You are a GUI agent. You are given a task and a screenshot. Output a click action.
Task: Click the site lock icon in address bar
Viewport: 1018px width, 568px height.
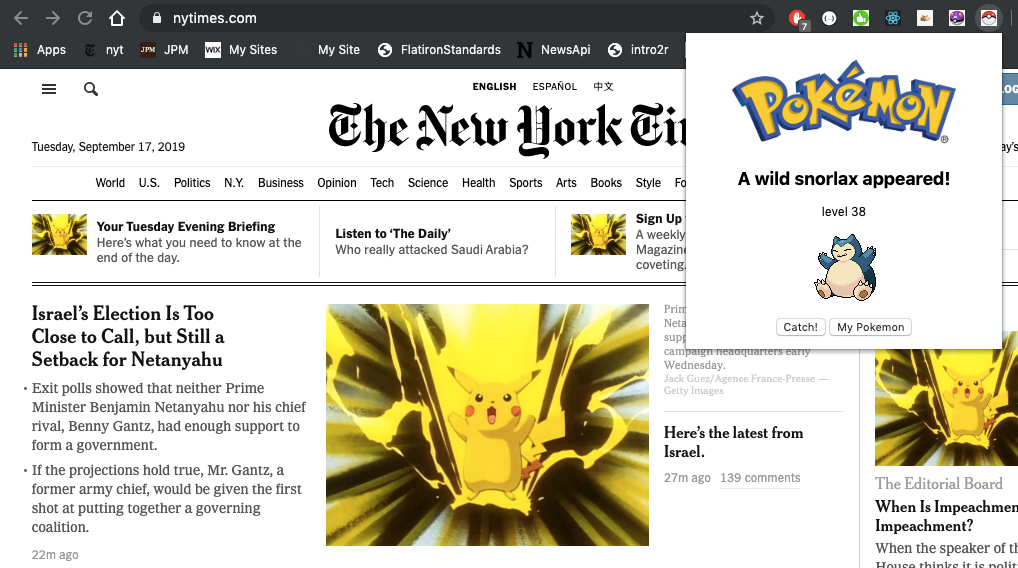(x=156, y=18)
